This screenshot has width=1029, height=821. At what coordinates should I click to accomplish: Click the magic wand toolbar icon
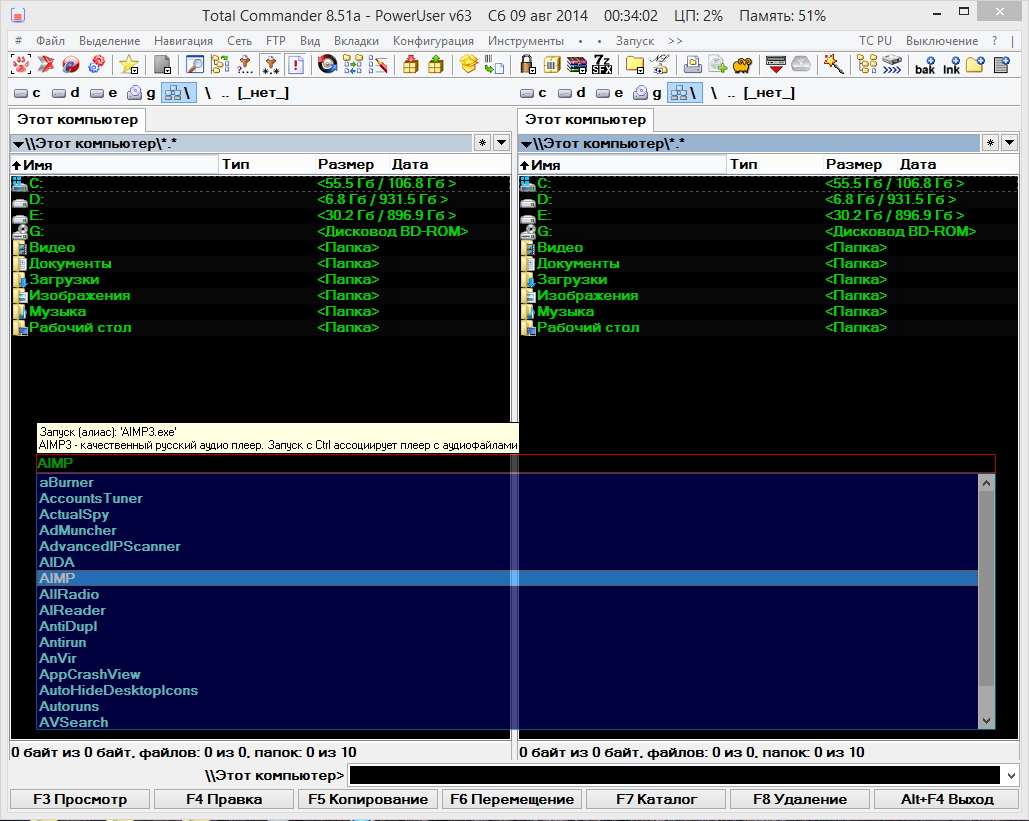833,64
